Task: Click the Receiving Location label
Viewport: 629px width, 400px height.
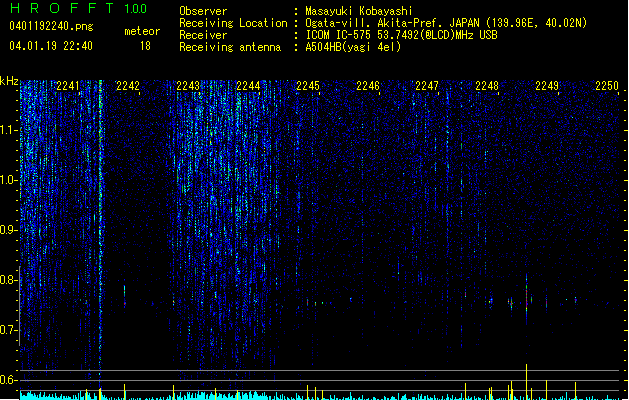Action: pos(233,23)
